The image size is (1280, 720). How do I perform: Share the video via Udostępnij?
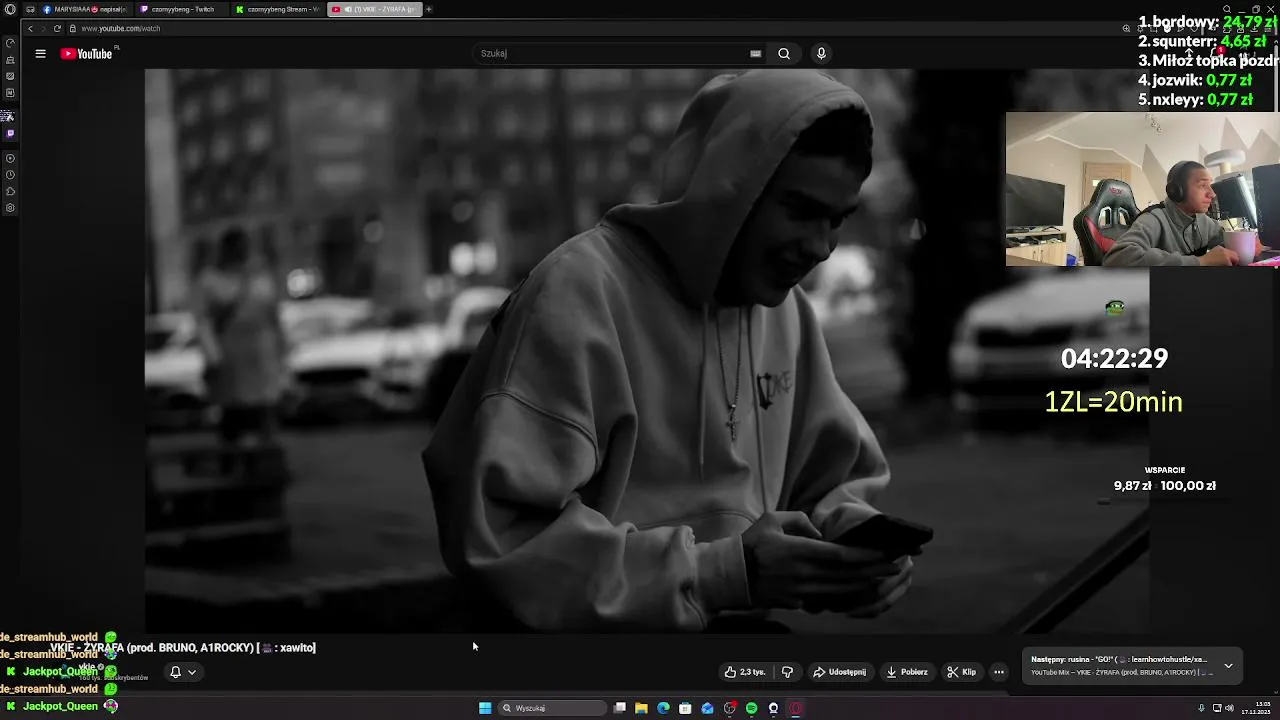point(840,672)
